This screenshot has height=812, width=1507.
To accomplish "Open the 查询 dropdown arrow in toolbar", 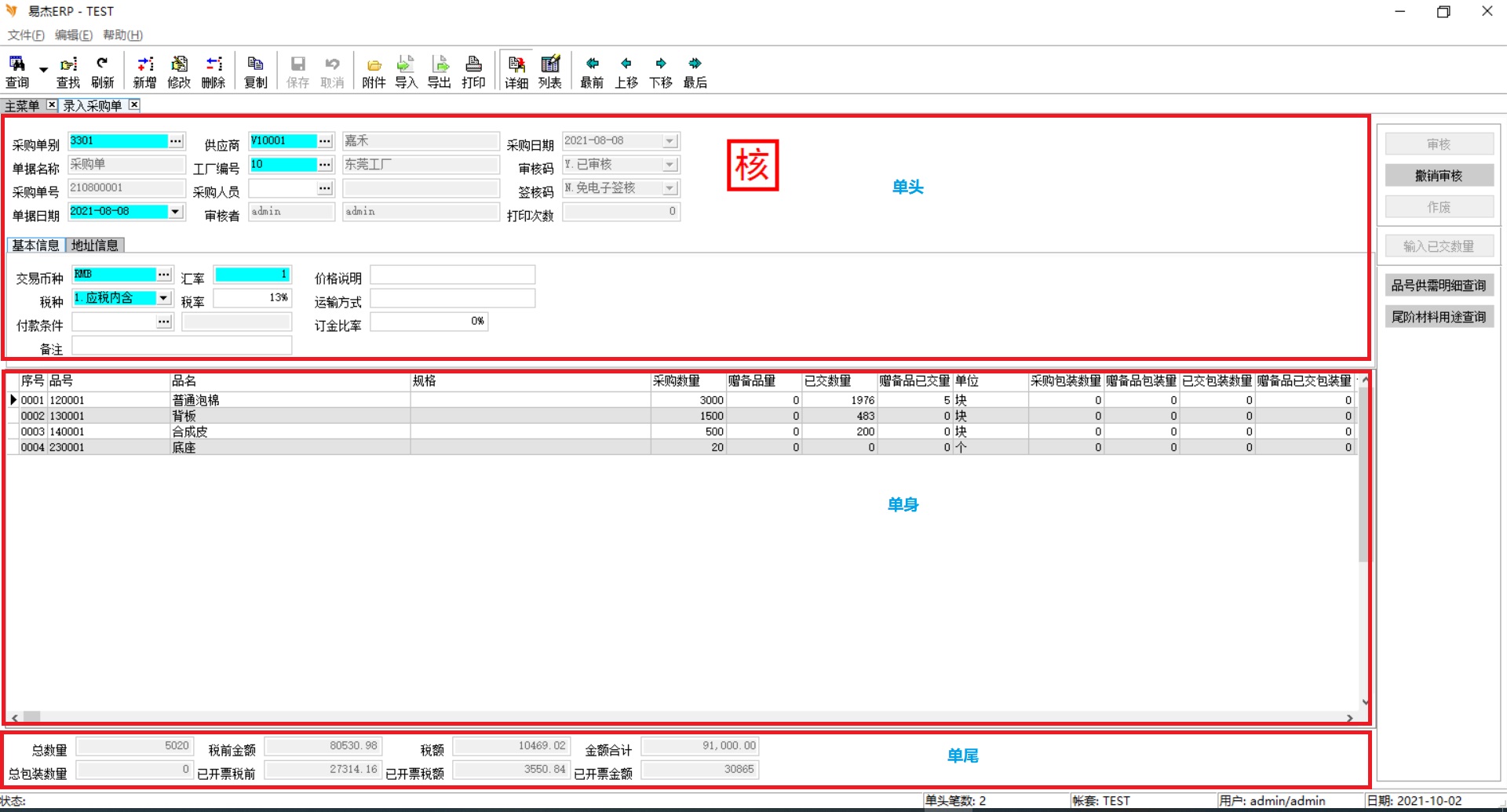I will (x=44, y=70).
